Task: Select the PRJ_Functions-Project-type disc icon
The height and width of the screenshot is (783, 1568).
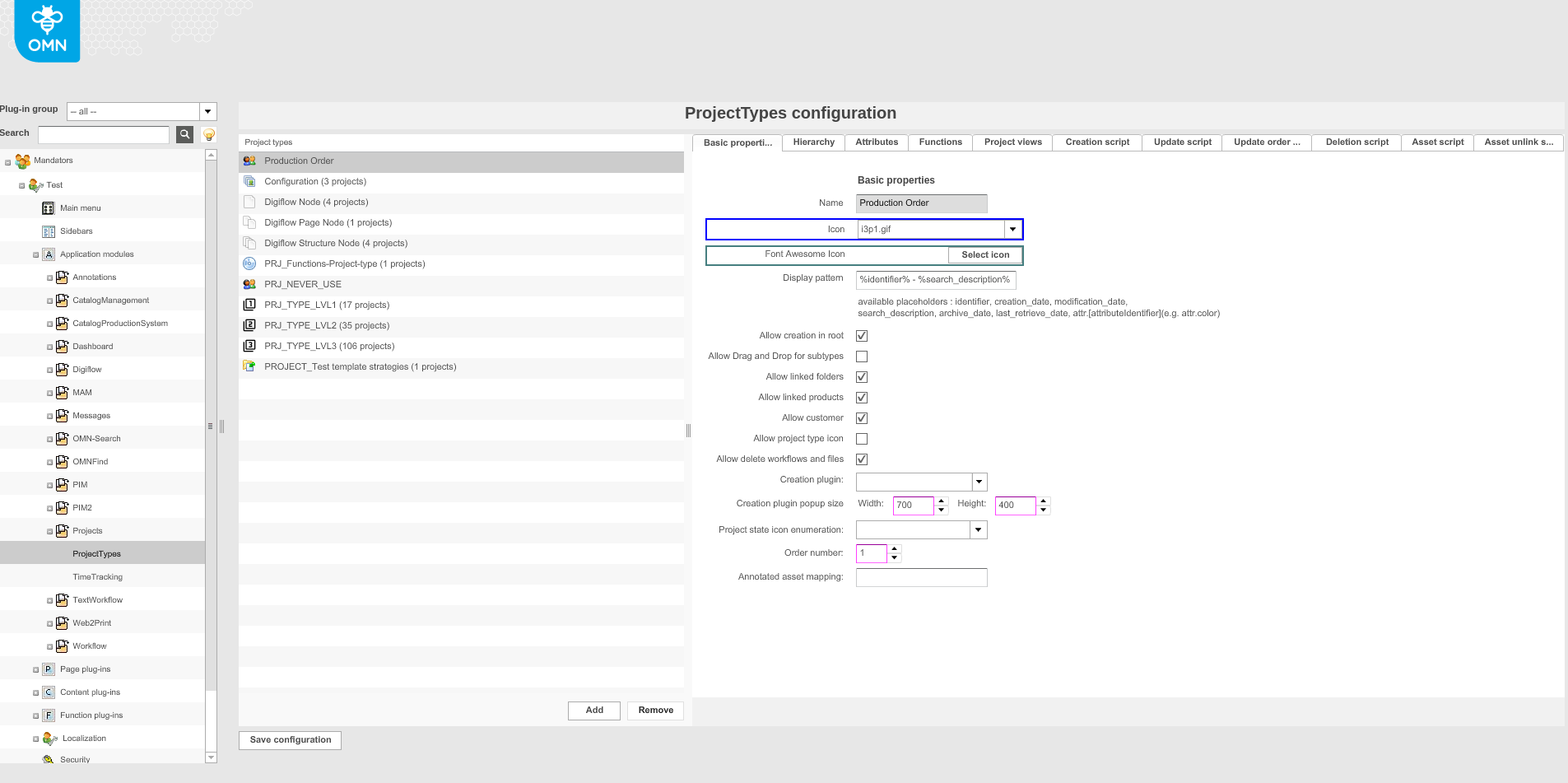Action: coord(249,263)
